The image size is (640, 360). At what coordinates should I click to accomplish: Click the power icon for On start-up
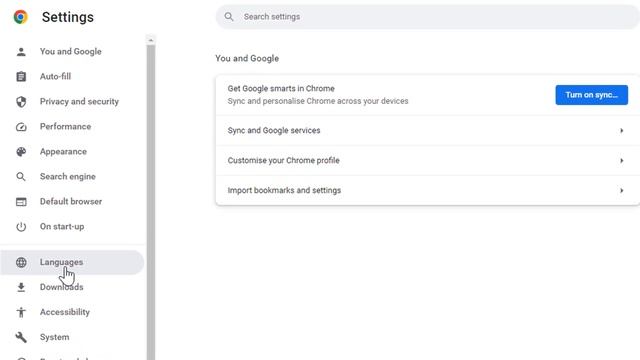pos(21,227)
